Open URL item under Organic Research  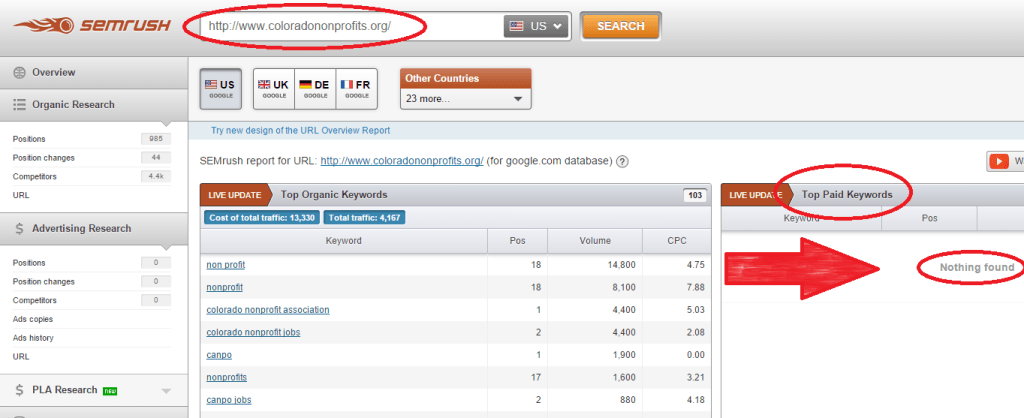(21, 195)
